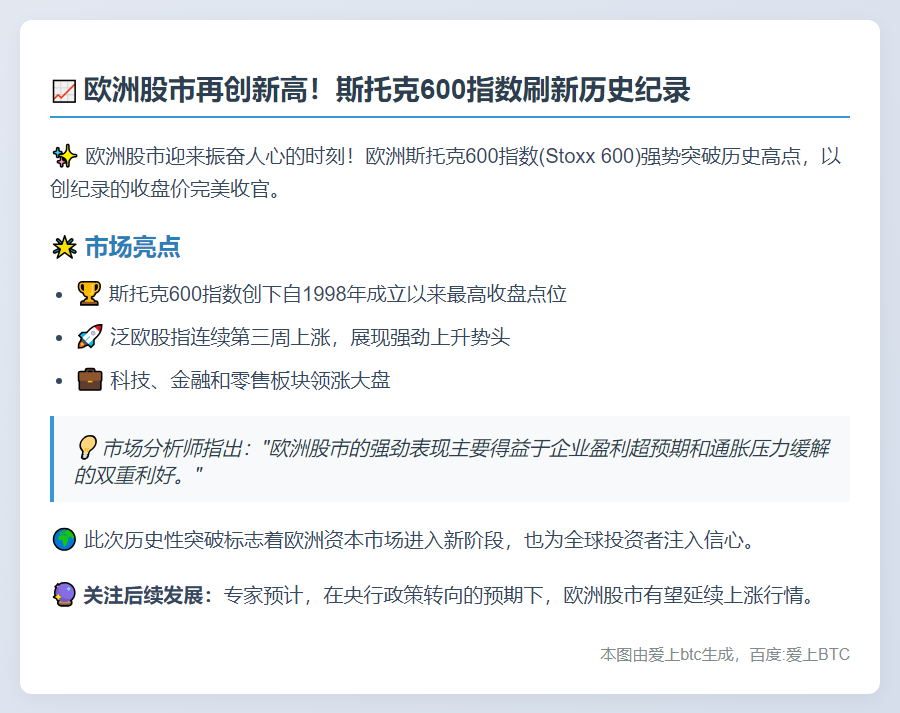
Task: Click the bold 关注后续发展 label
Action: pos(148,596)
